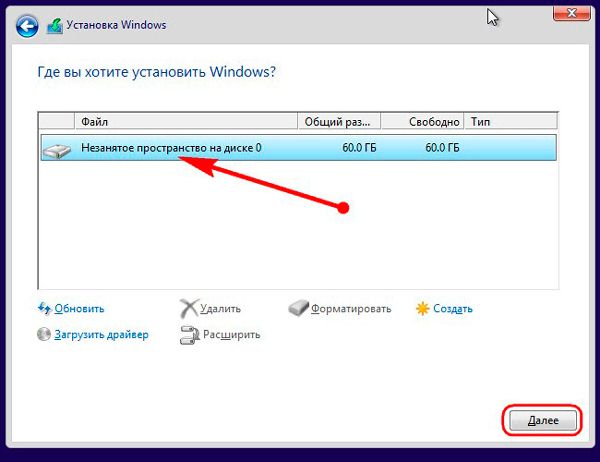Click the star icon beside Создать
Viewport: 600px width, 462px height.
tap(422, 309)
